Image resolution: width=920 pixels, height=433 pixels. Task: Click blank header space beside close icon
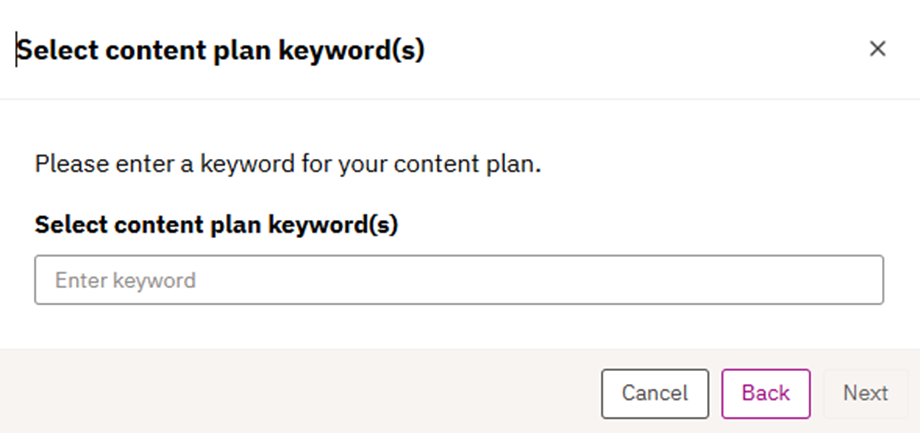700,50
